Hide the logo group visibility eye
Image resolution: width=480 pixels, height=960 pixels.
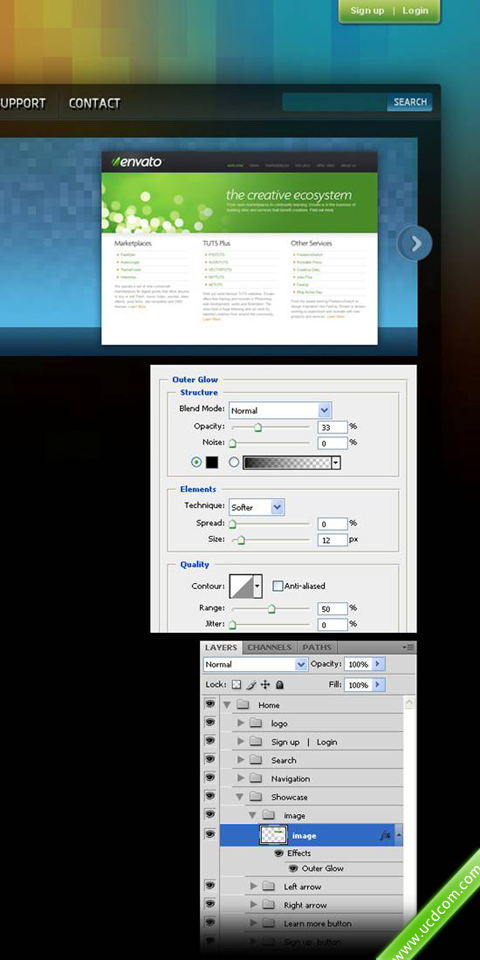(210, 723)
